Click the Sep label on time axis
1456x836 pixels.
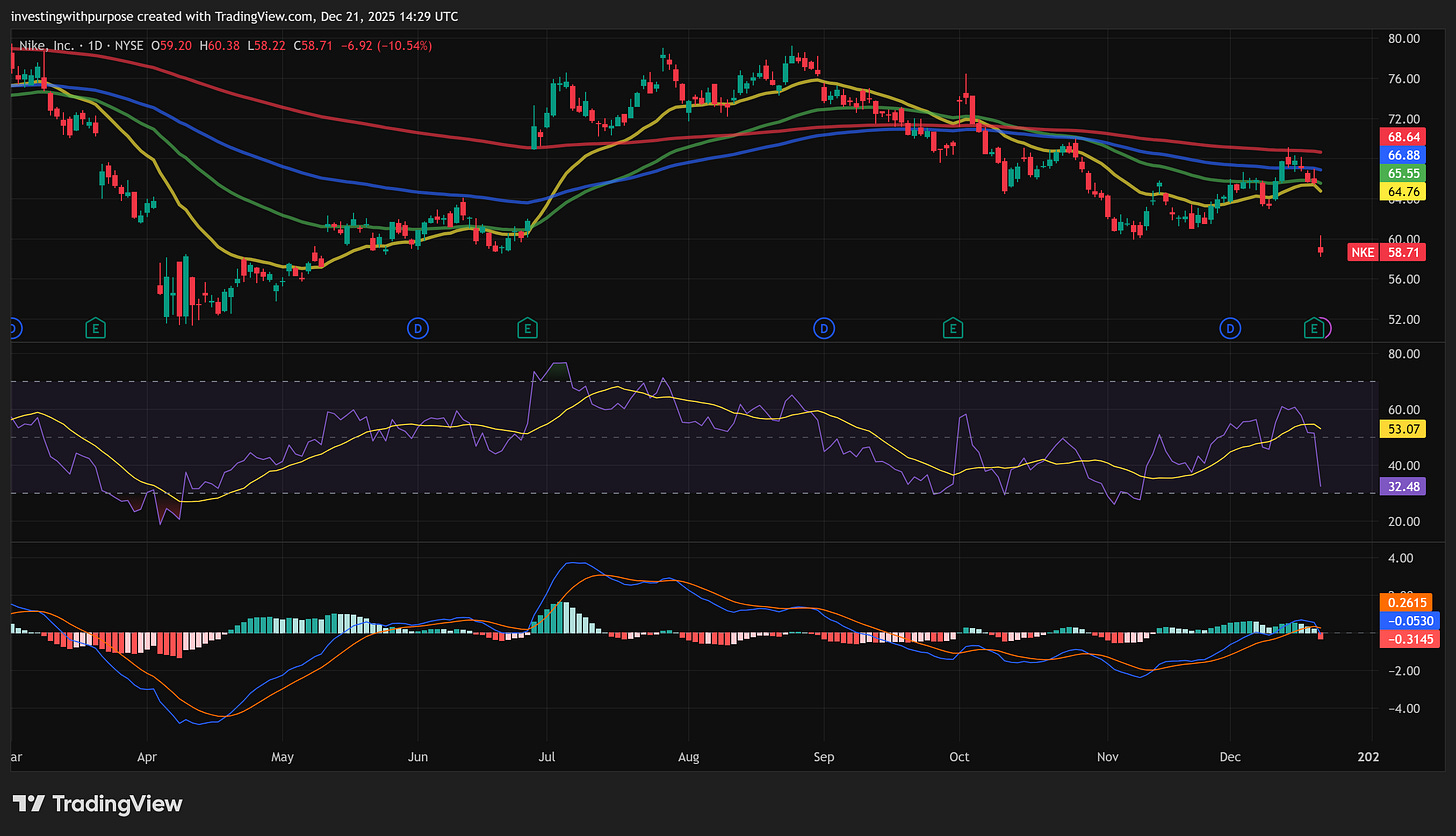824,757
